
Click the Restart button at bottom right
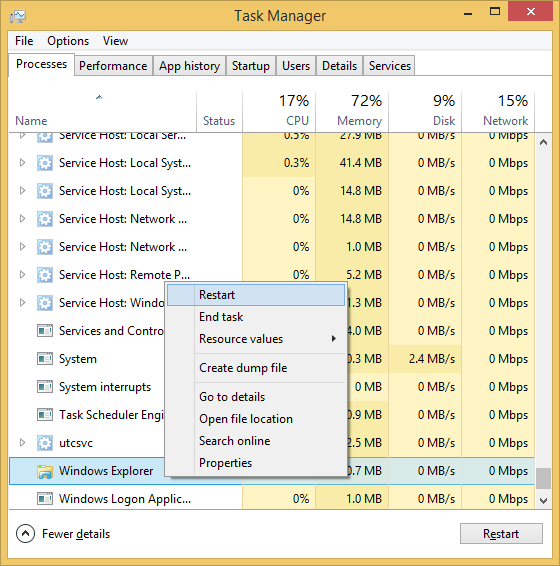point(501,534)
